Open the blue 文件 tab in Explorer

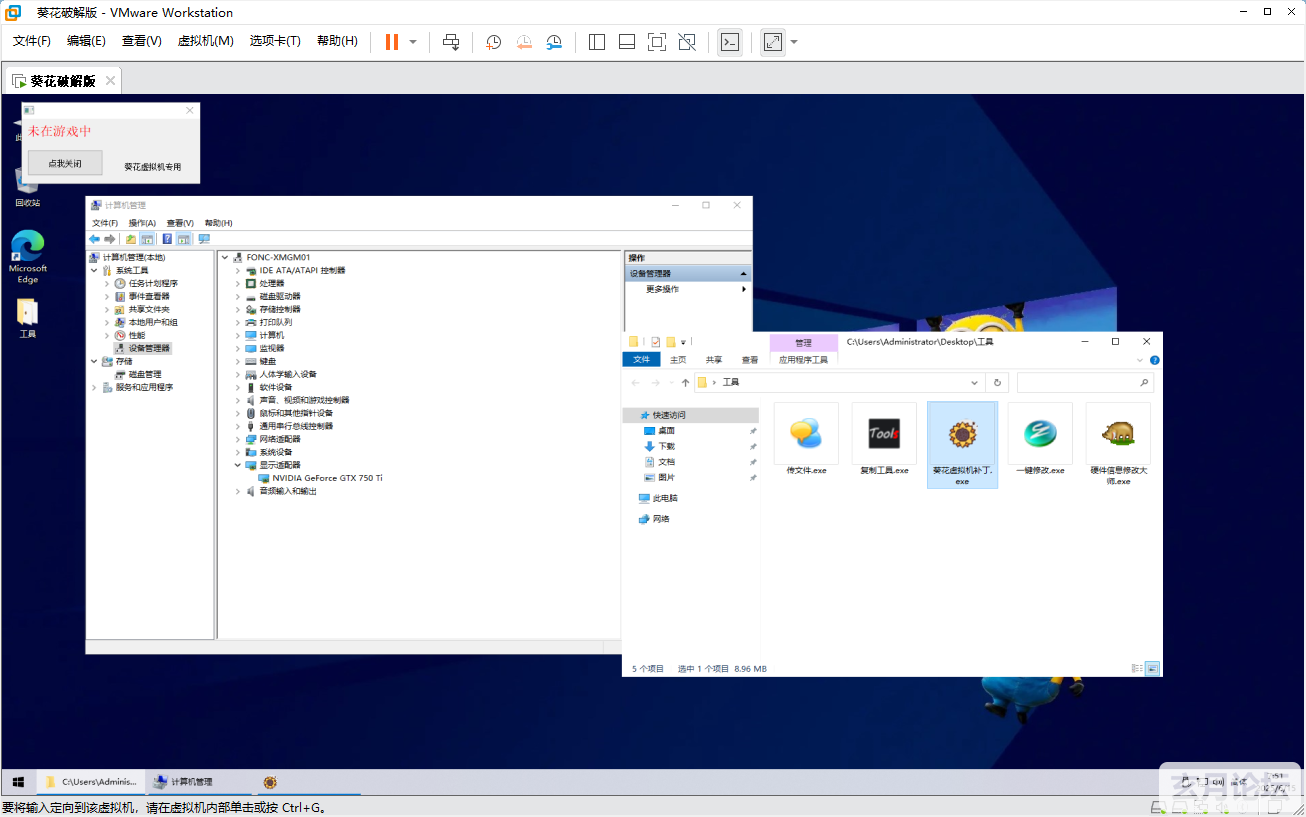point(641,359)
